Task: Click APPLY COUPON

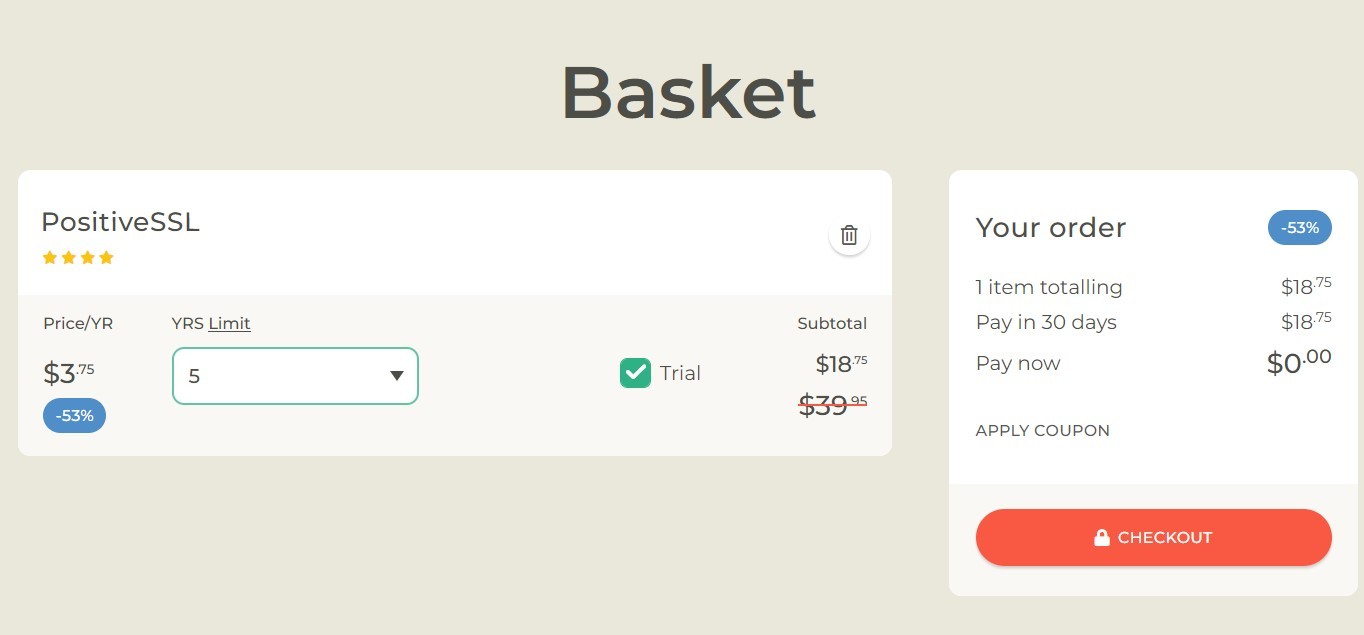Action: (x=1043, y=431)
